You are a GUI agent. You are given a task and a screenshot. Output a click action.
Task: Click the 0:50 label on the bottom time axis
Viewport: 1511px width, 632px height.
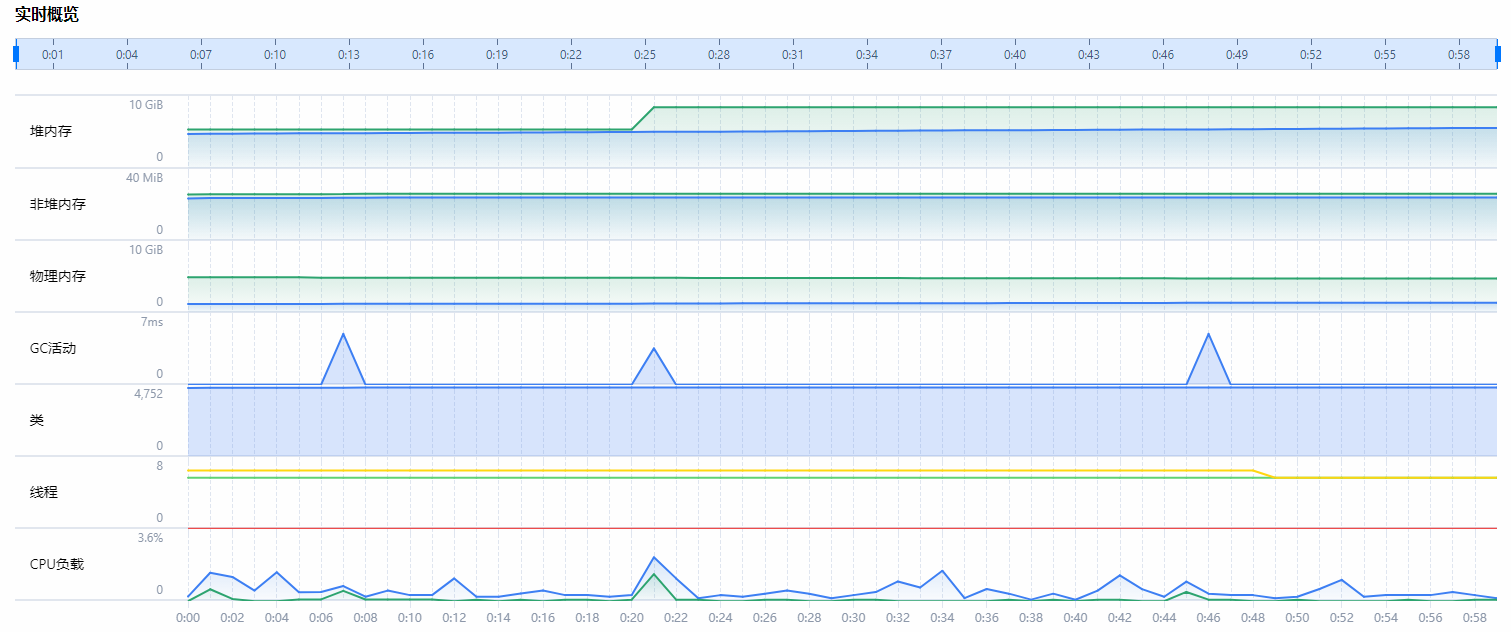(x=1297, y=619)
